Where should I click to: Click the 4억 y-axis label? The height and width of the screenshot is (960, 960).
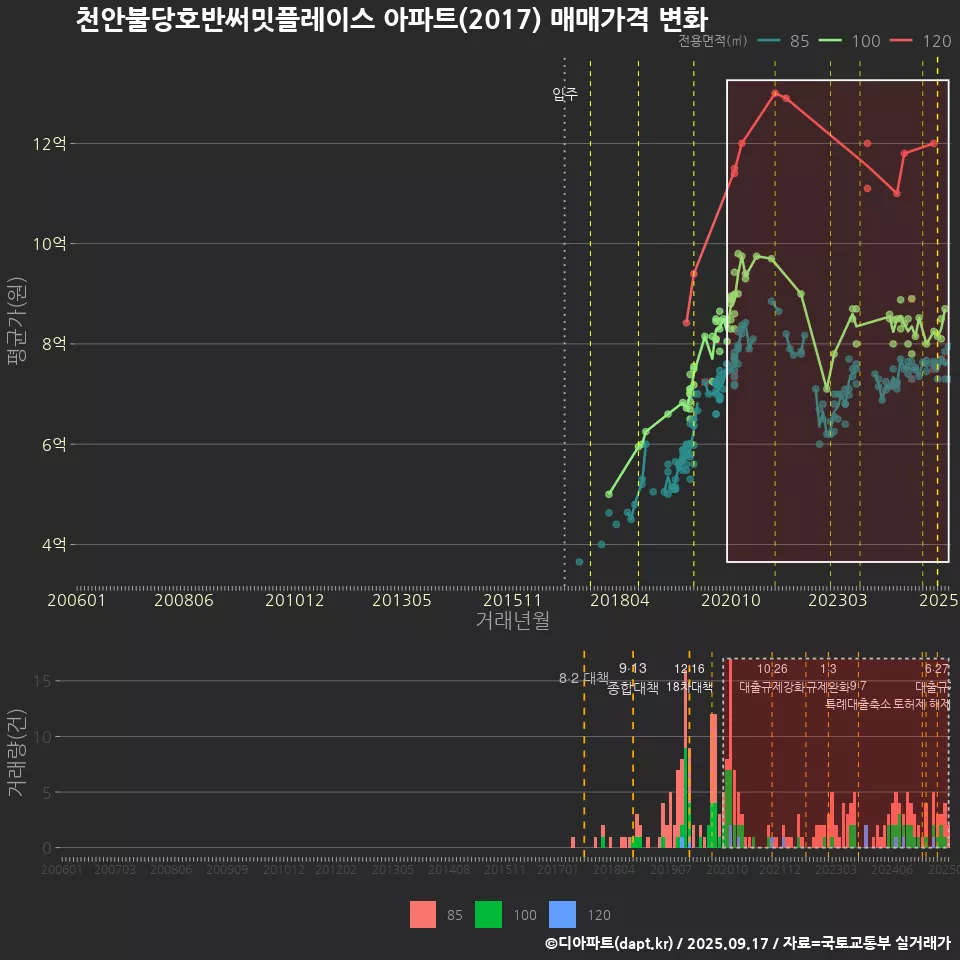pos(54,544)
